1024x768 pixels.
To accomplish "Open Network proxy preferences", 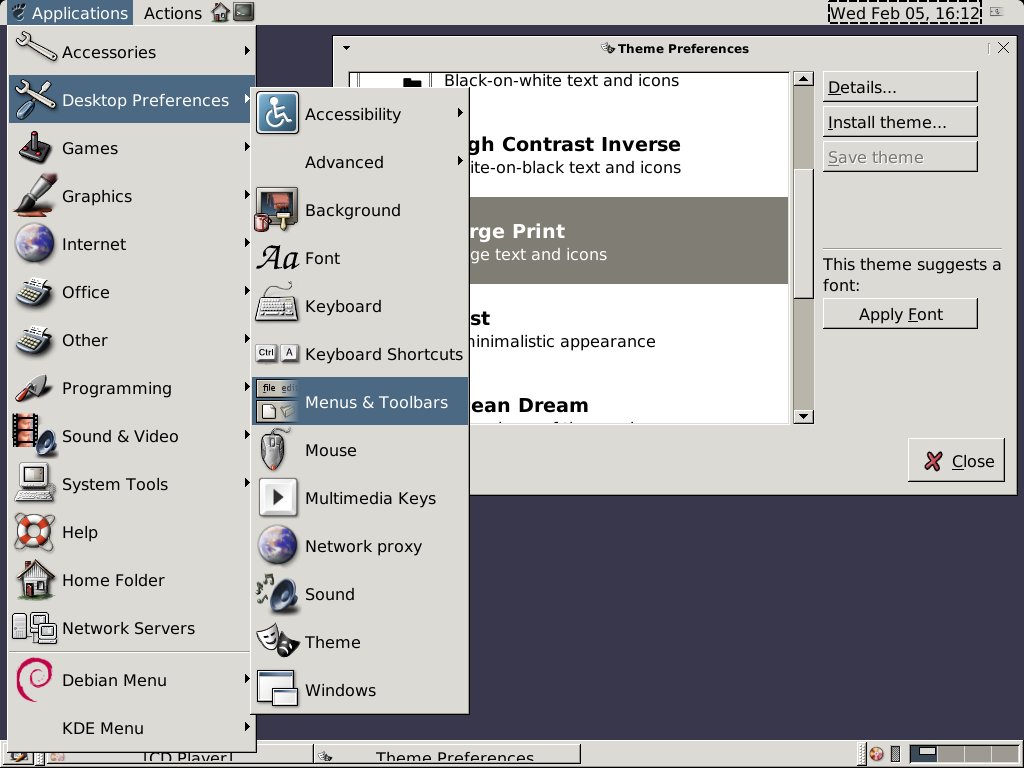I will click(360, 545).
